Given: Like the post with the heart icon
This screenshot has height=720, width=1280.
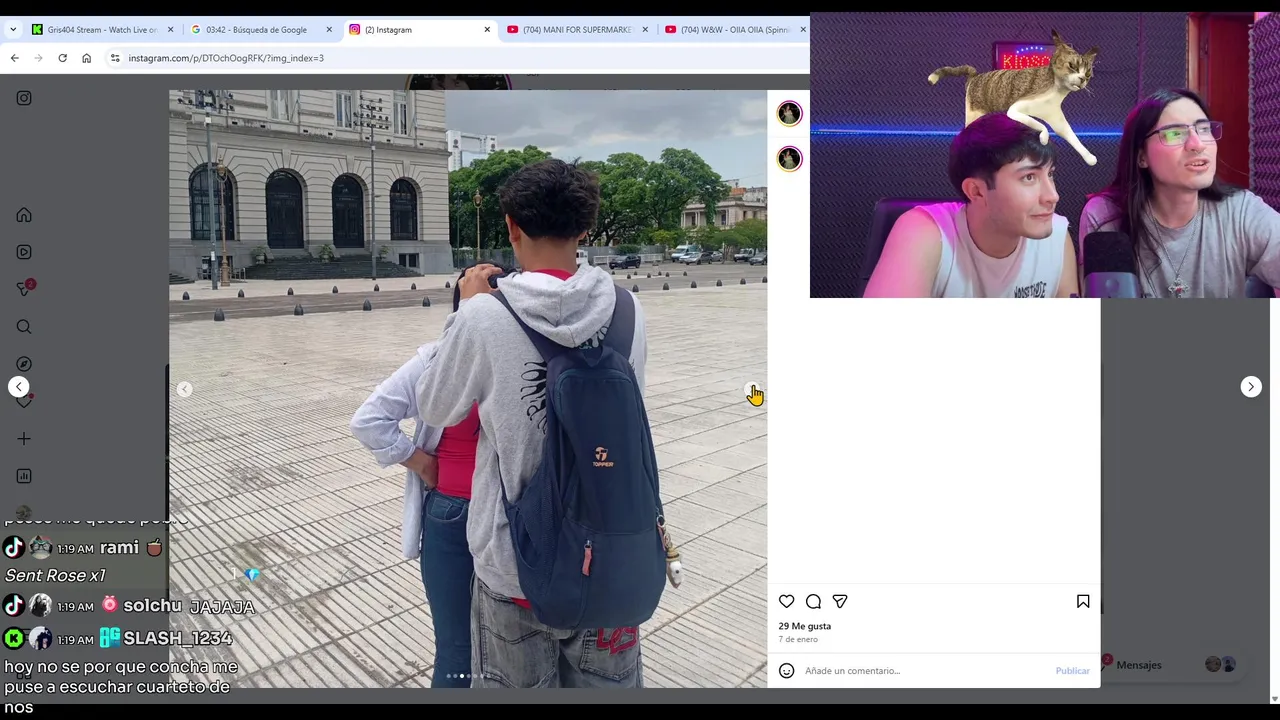Looking at the screenshot, I should (x=787, y=601).
